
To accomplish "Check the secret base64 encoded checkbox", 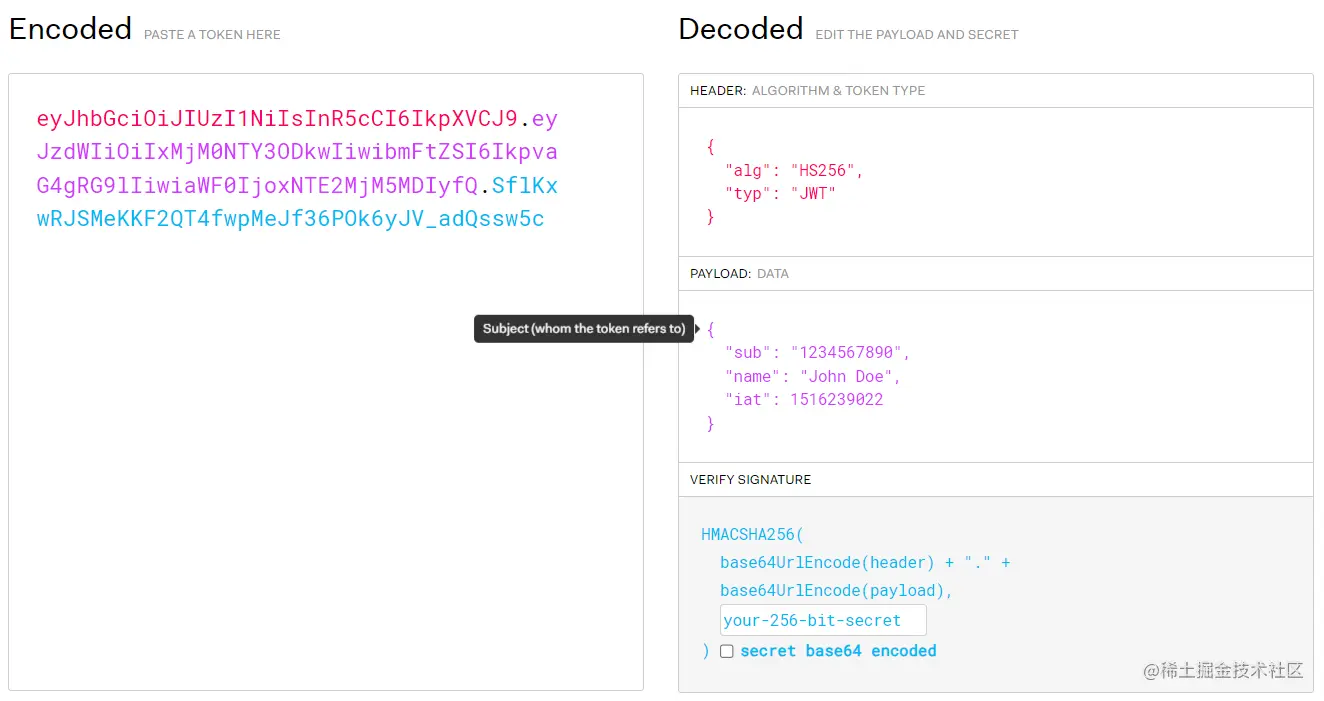I will click(x=727, y=651).
